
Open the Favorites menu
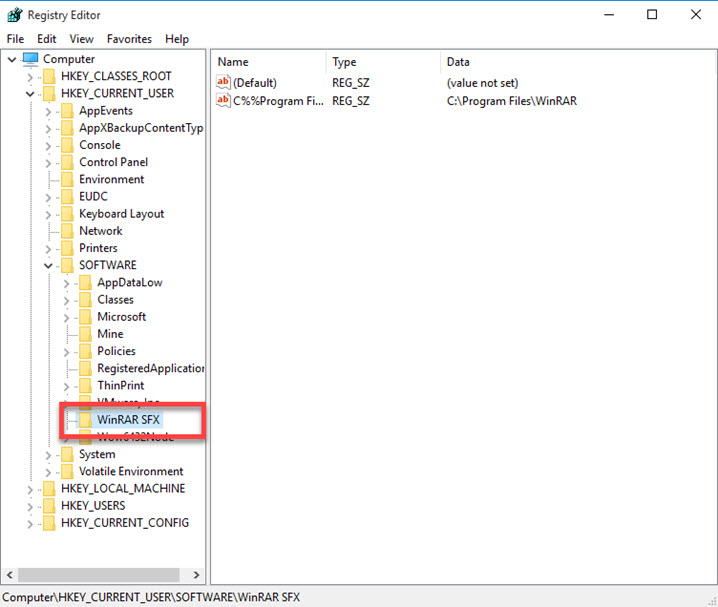coord(129,39)
